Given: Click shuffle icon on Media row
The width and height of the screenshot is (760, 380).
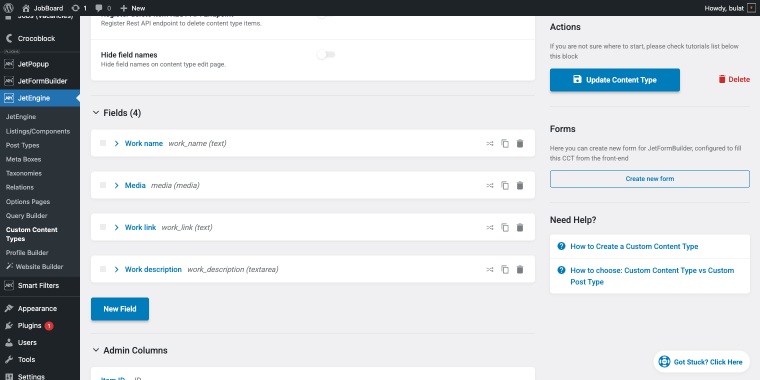Looking at the screenshot, I should coord(490,185).
